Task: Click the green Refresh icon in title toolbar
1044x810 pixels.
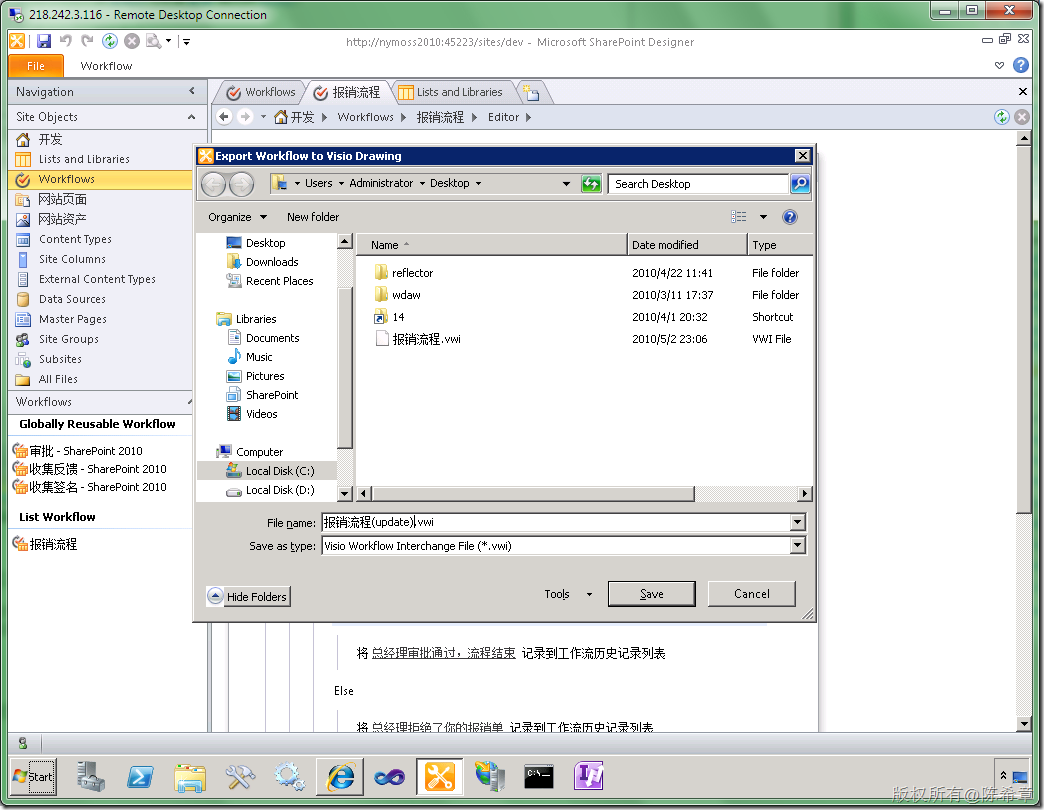Action: pos(110,41)
